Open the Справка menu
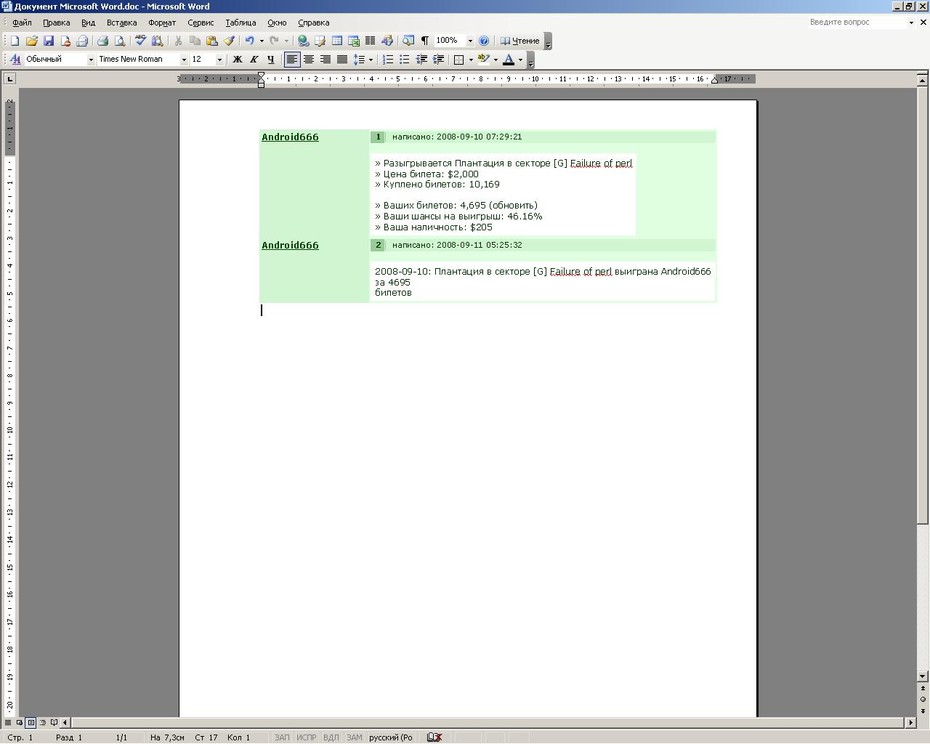 313,23
